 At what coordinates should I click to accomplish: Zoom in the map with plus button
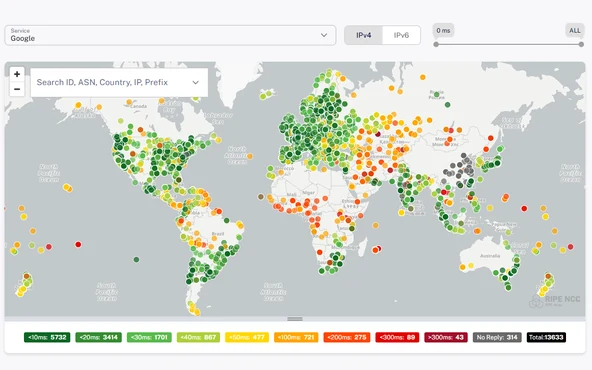click(x=17, y=74)
